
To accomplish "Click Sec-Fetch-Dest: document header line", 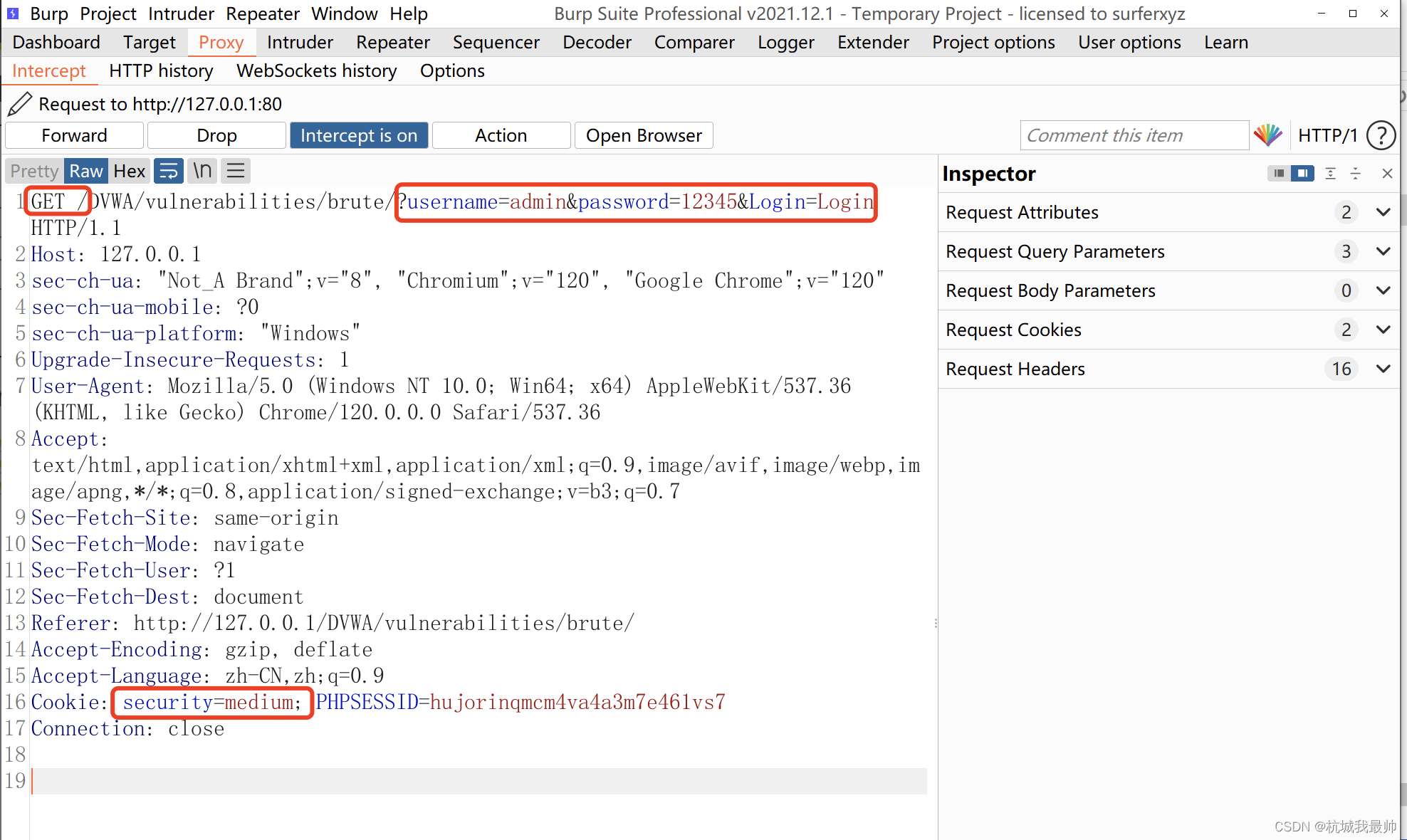I will point(167,597).
